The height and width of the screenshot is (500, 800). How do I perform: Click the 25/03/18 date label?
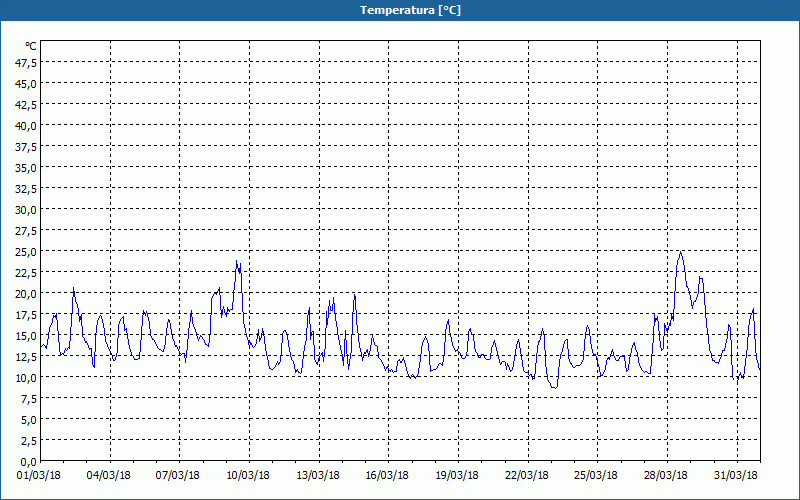pyautogui.click(x=596, y=476)
